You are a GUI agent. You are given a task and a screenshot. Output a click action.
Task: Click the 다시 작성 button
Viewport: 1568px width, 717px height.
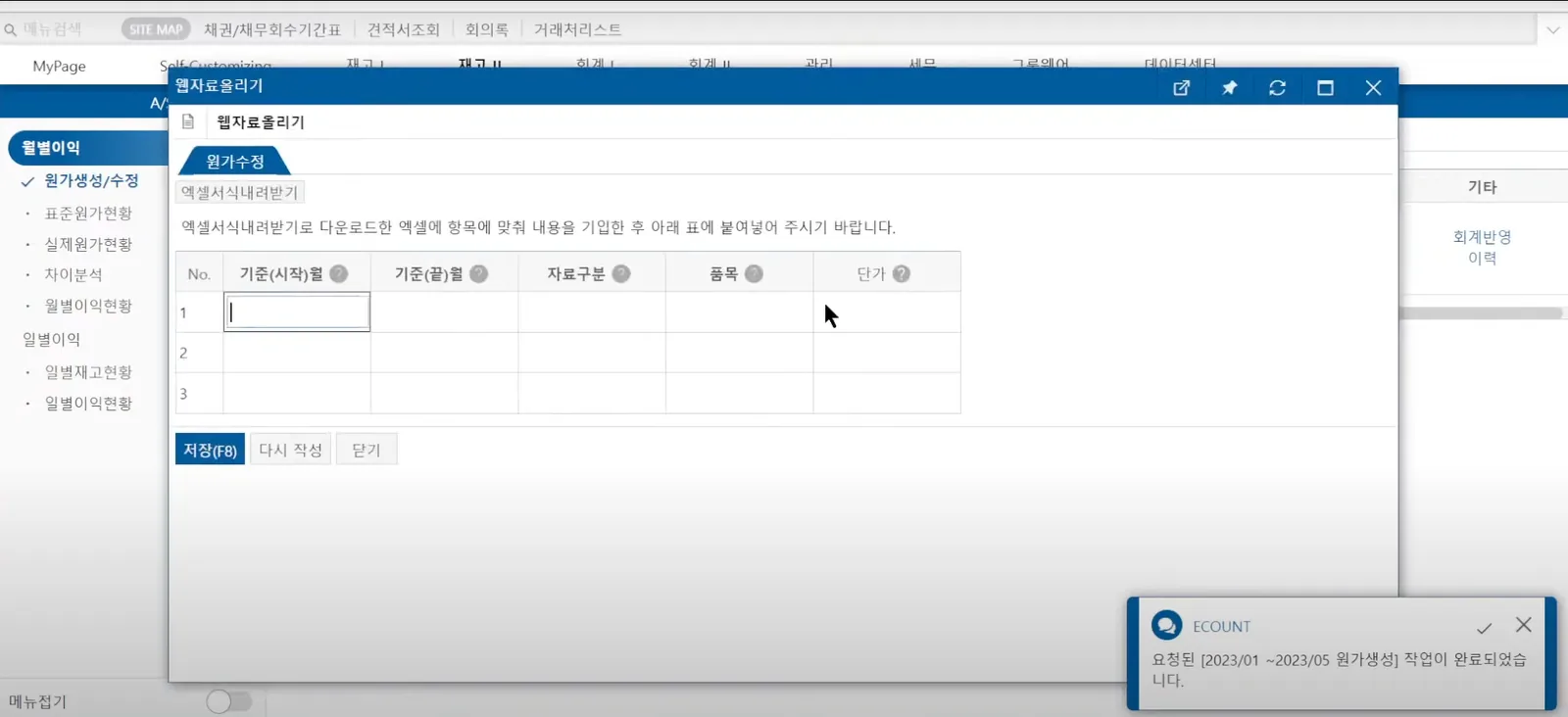[x=290, y=450]
